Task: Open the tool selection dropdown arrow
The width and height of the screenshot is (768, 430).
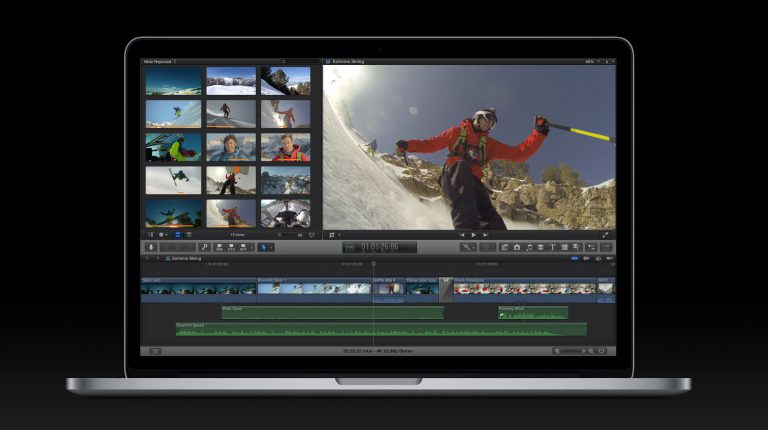Action: [x=271, y=248]
